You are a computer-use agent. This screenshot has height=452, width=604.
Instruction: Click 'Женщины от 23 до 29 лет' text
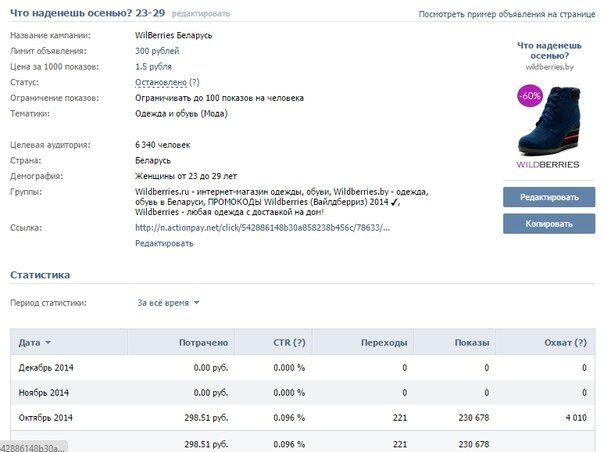pyautogui.click(x=186, y=176)
